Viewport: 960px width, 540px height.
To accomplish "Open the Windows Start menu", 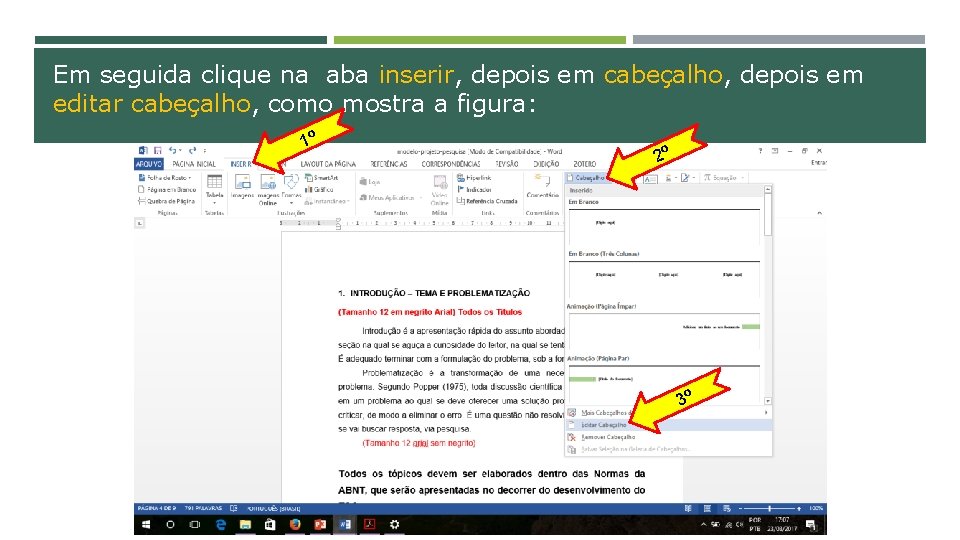I will [x=146, y=525].
